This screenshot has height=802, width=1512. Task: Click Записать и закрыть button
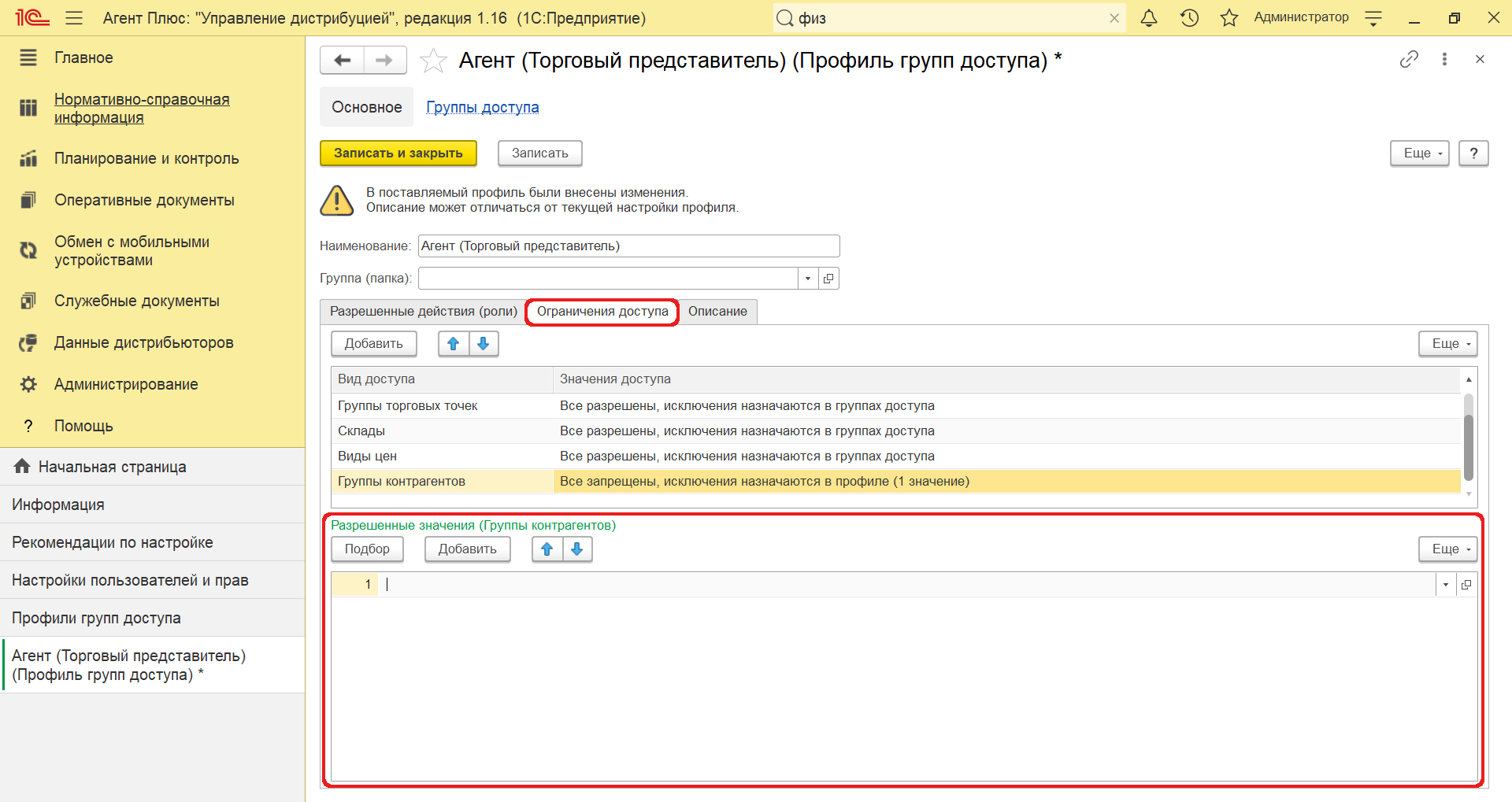398,153
